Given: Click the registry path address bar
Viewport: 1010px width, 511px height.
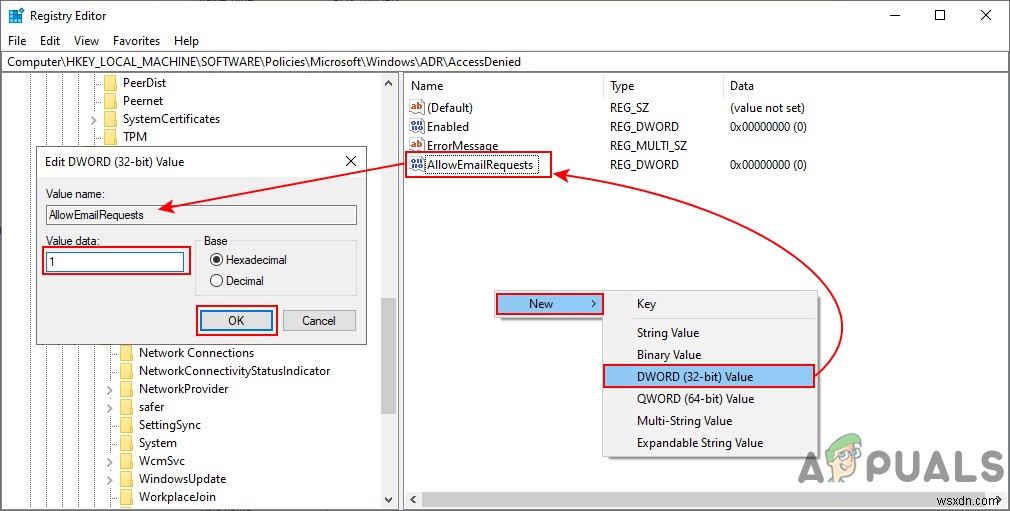Looking at the screenshot, I should tap(504, 62).
